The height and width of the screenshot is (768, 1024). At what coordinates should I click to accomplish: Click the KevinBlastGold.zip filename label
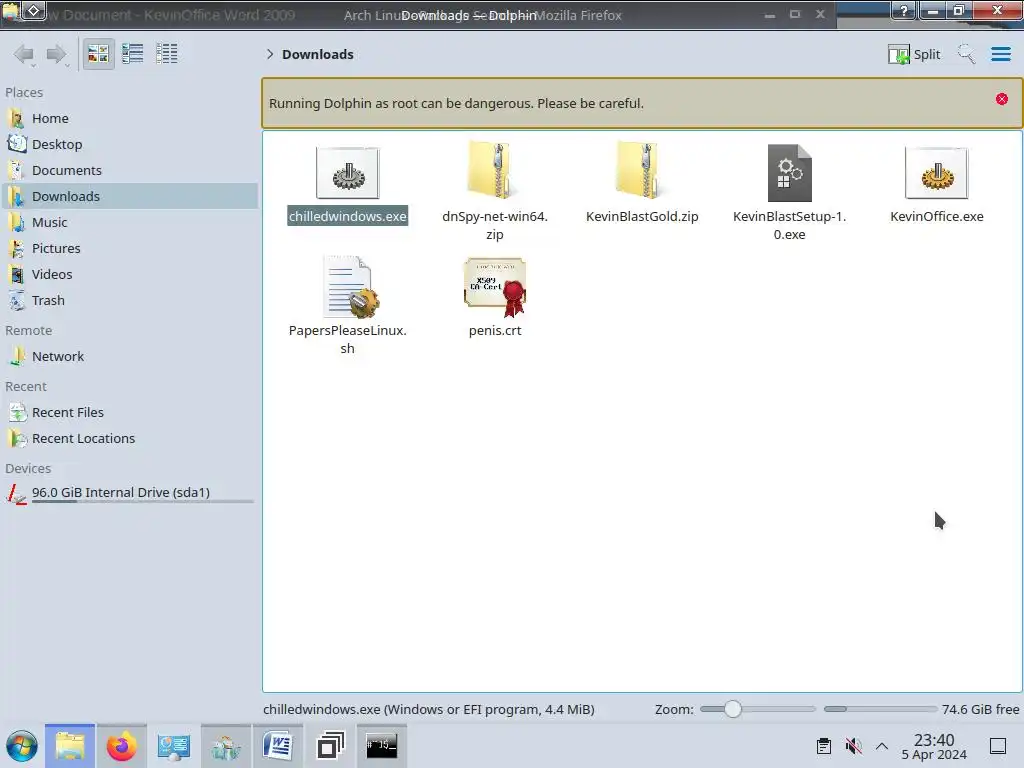coord(642,216)
